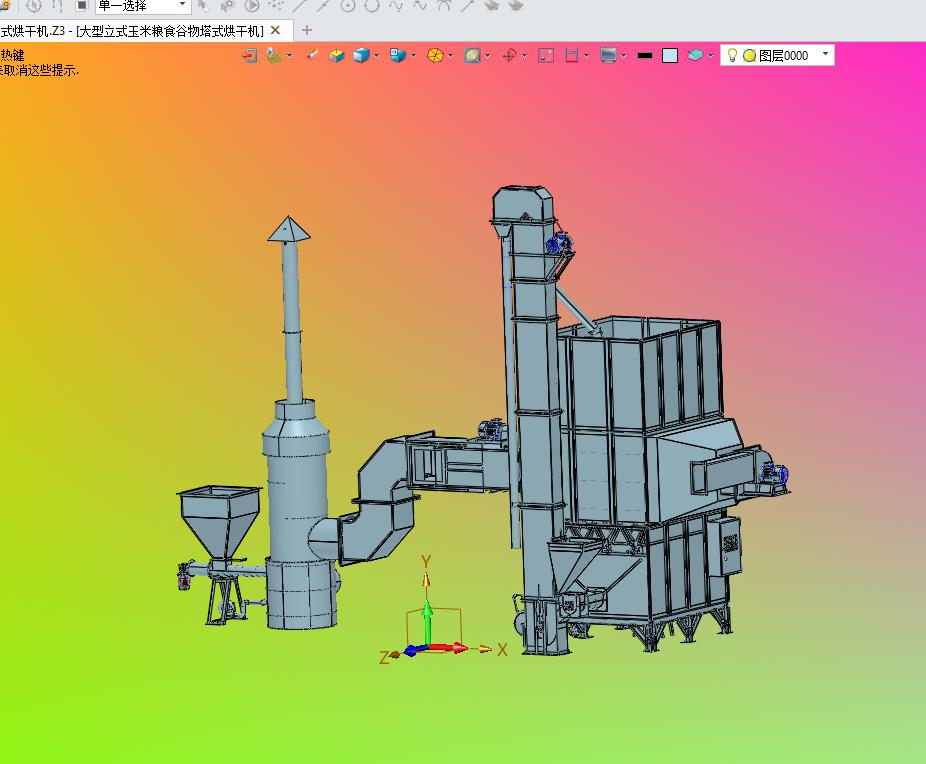
Task: Click the 取消这些提示 hint link
Action: click(41, 70)
